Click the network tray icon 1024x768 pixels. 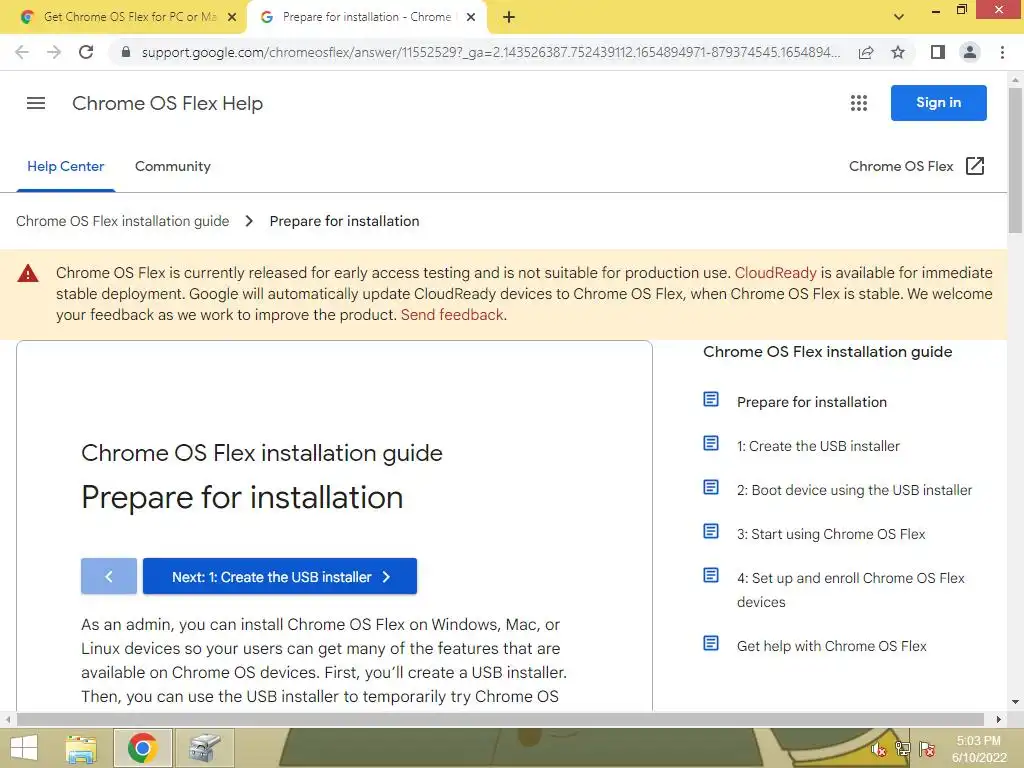(x=903, y=750)
